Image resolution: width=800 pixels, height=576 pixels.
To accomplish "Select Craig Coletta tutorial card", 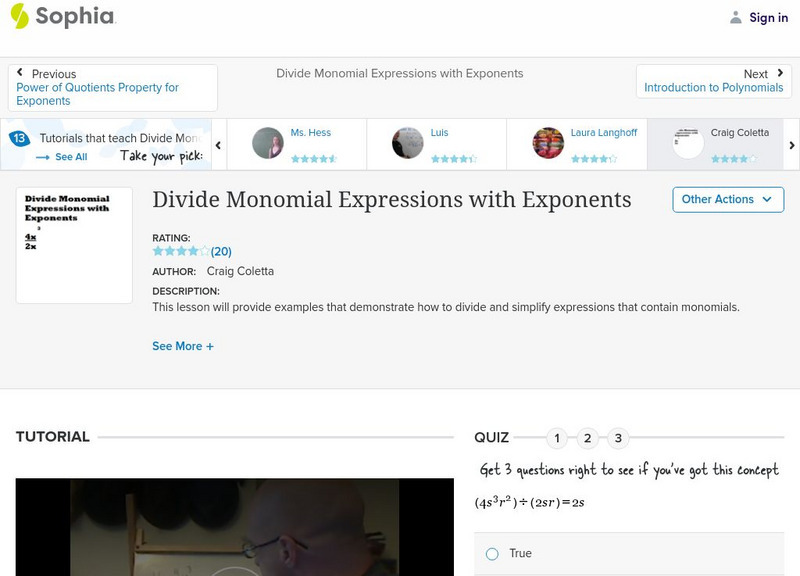I will point(716,144).
